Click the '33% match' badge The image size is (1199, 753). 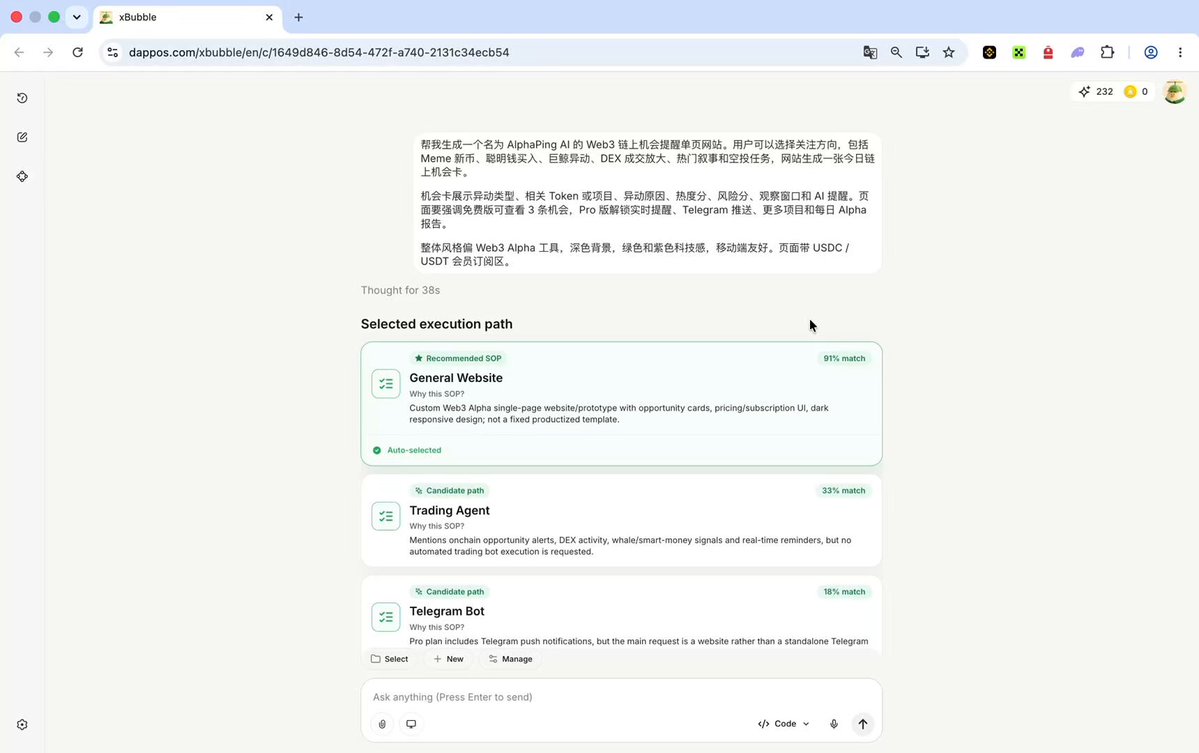pyautogui.click(x=843, y=491)
